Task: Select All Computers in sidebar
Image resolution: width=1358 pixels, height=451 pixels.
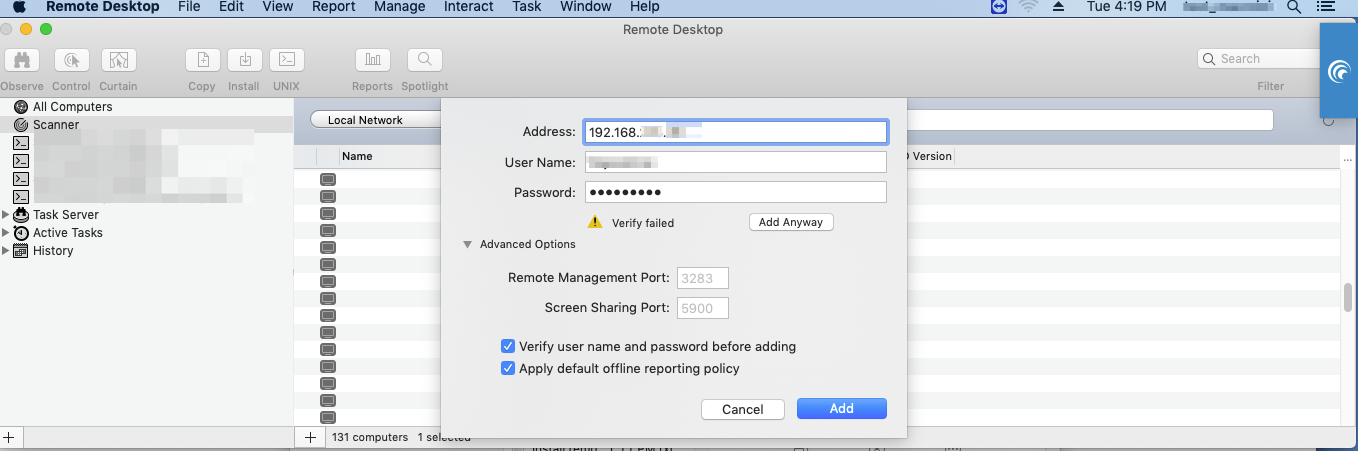Action: click(x=72, y=106)
